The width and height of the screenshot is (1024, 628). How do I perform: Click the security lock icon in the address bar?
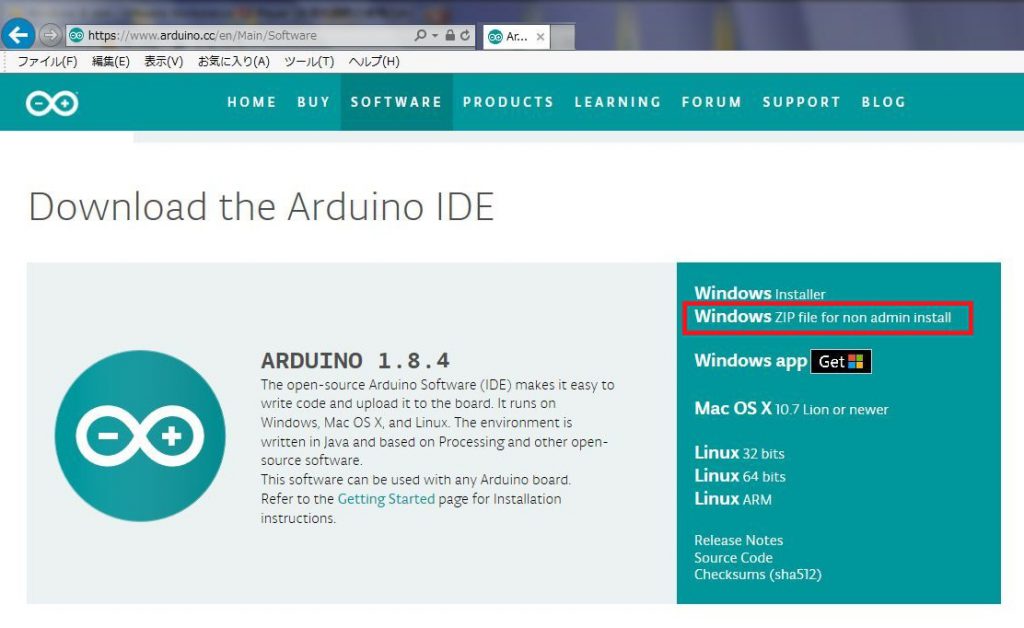(451, 36)
